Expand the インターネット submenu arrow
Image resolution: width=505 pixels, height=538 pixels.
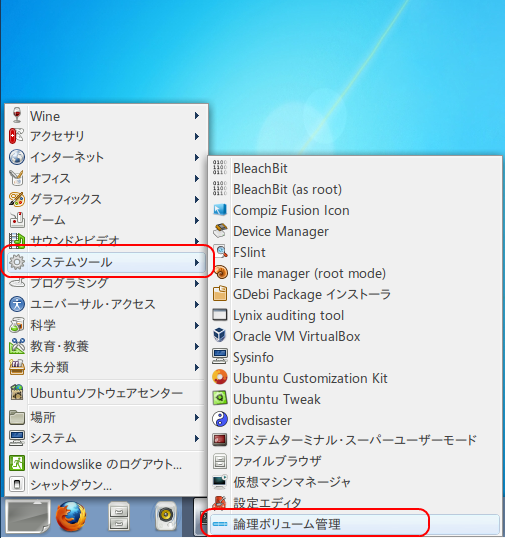coord(197,157)
